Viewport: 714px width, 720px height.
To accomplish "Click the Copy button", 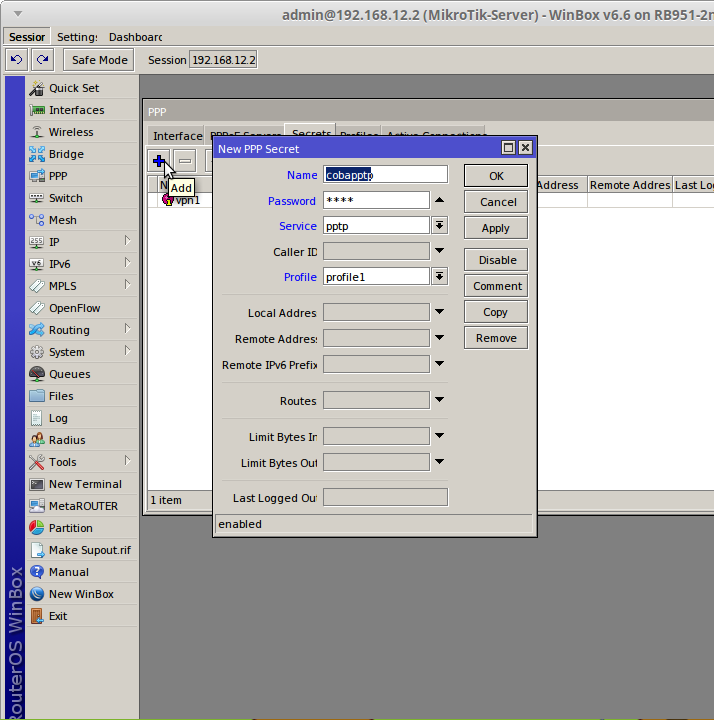I will pyautogui.click(x=496, y=312).
